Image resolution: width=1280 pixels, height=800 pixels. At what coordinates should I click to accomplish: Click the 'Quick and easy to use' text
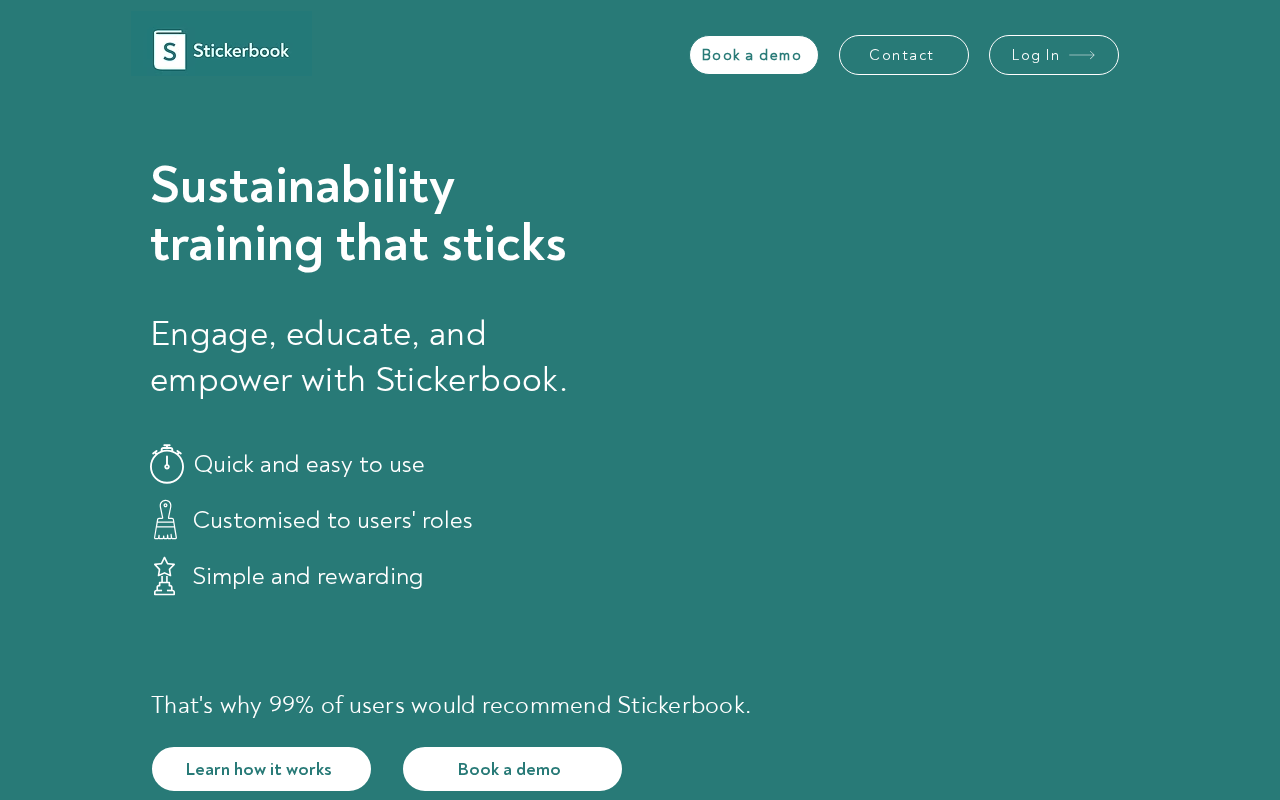click(309, 464)
